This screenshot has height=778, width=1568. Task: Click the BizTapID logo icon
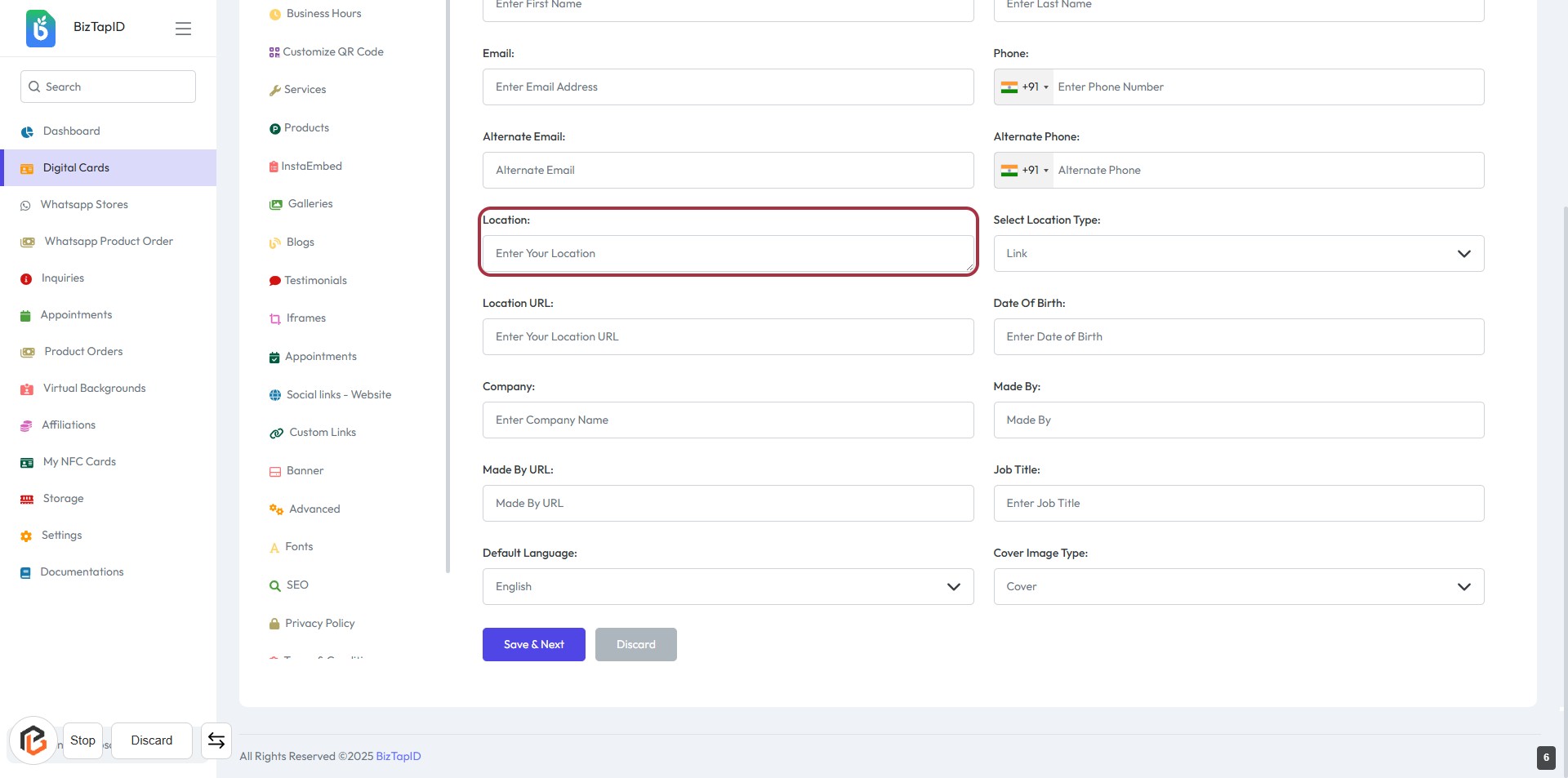point(41,28)
